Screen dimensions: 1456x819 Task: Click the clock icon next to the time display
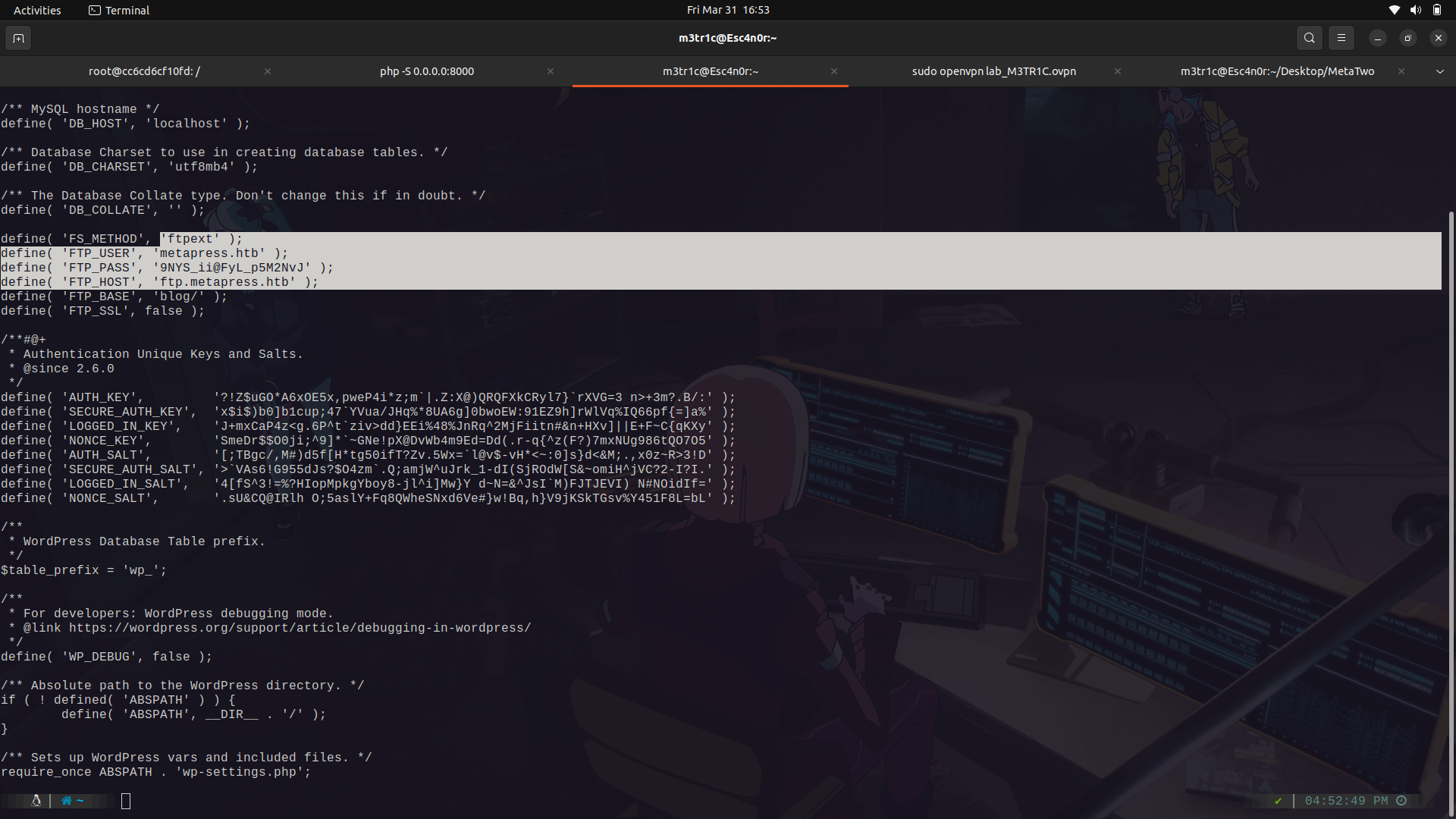tap(1401, 800)
